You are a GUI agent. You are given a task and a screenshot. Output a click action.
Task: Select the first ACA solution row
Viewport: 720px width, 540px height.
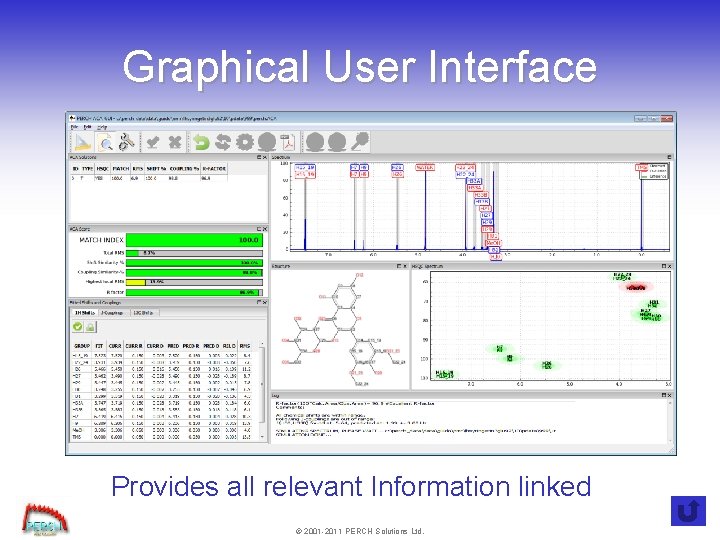coord(149,178)
